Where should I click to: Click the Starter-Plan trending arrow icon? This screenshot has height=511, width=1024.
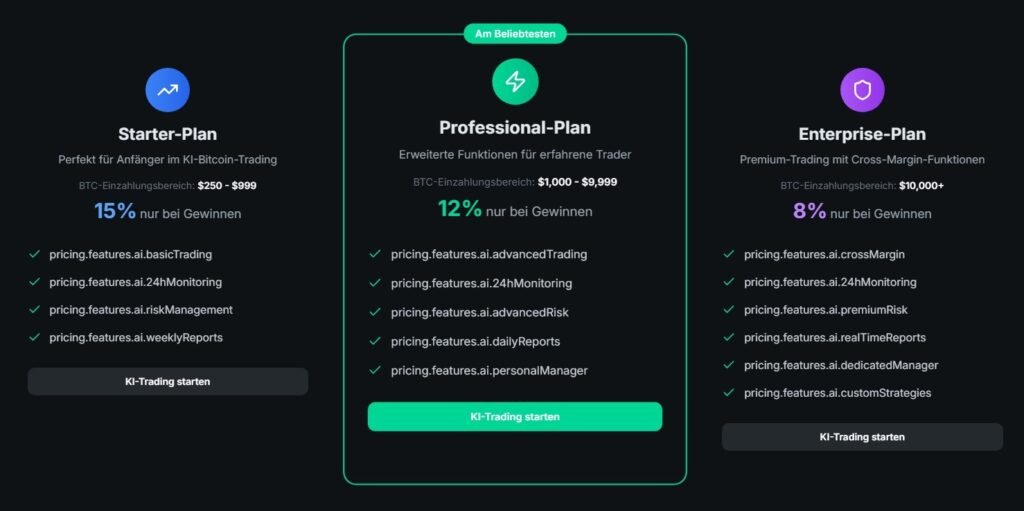pyautogui.click(x=167, y=90)
